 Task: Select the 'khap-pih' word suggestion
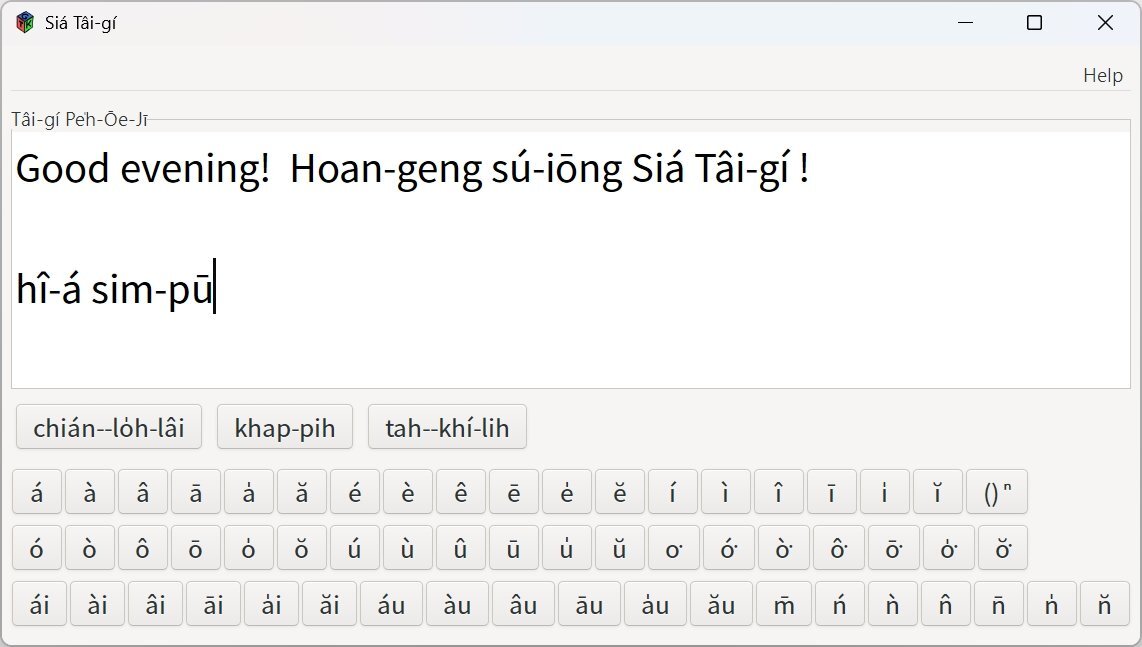click(285, 428)
